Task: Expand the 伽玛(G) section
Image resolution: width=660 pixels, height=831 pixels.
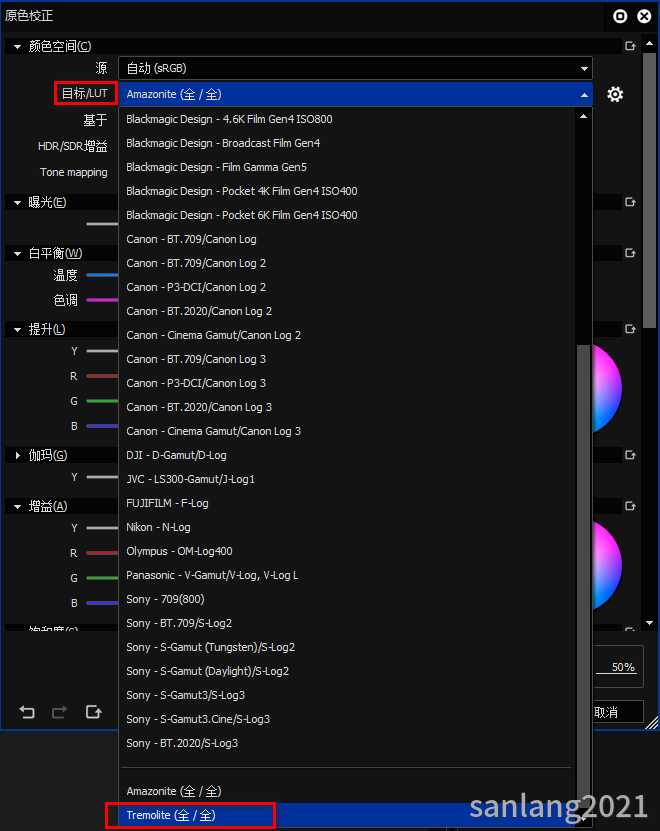Action: 17,455
